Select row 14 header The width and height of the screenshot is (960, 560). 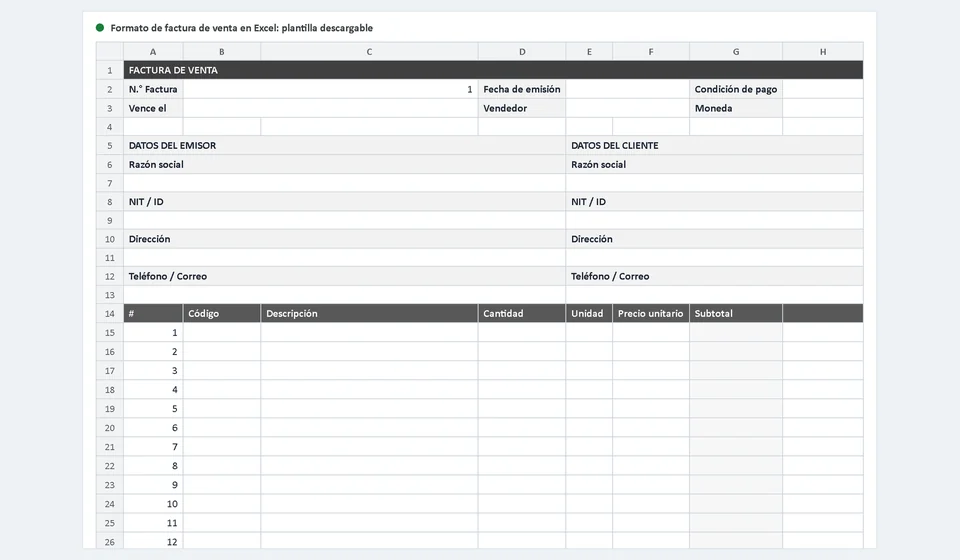(x=110, y=313)
